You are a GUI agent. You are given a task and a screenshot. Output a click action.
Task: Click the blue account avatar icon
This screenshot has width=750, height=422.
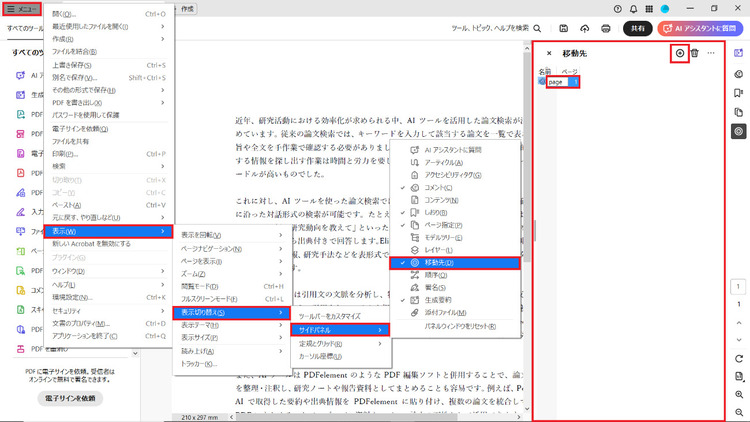pyautogui.click(x=665, y=9)
